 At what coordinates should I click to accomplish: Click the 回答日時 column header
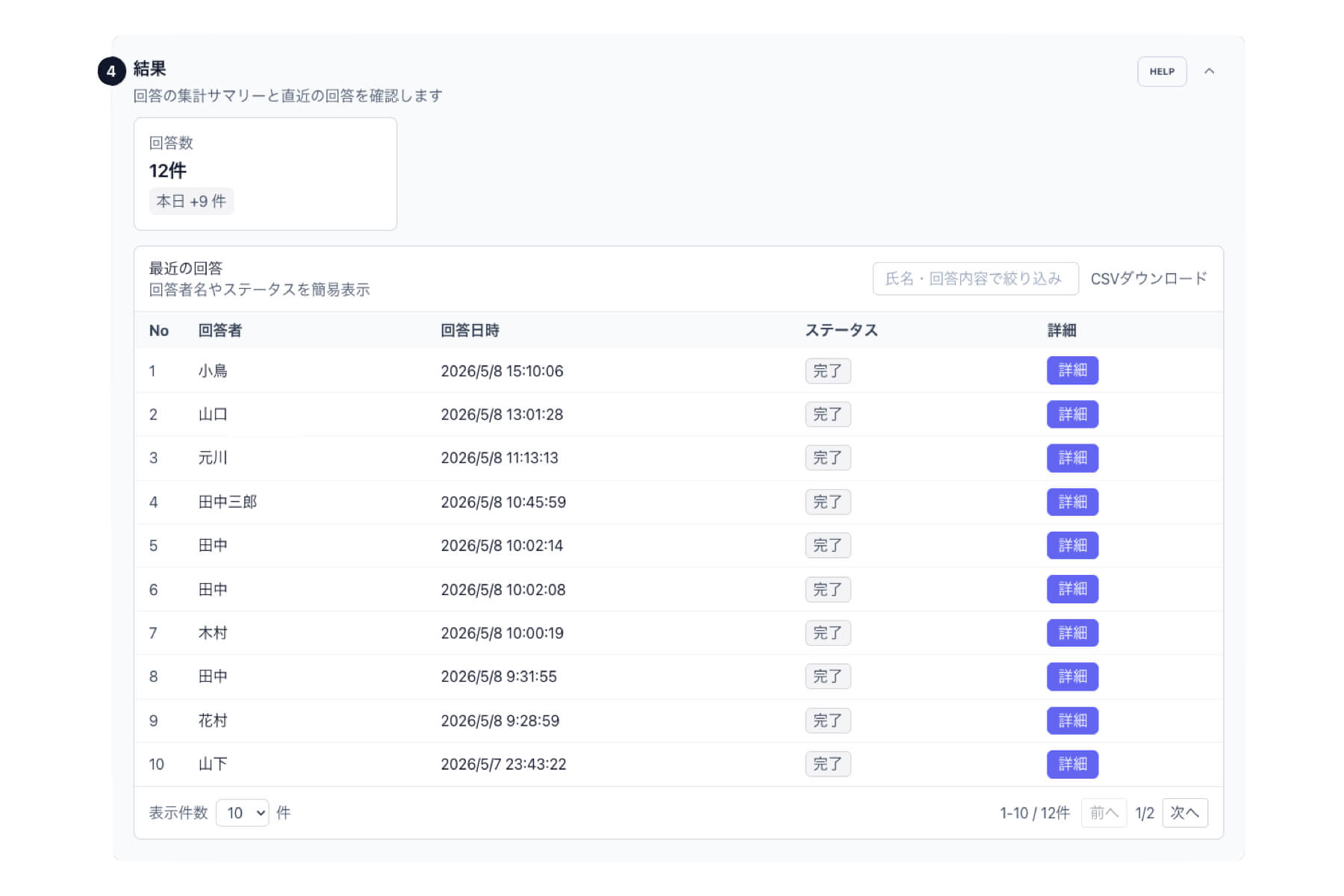pyautogui.click(x=470, y=331)
